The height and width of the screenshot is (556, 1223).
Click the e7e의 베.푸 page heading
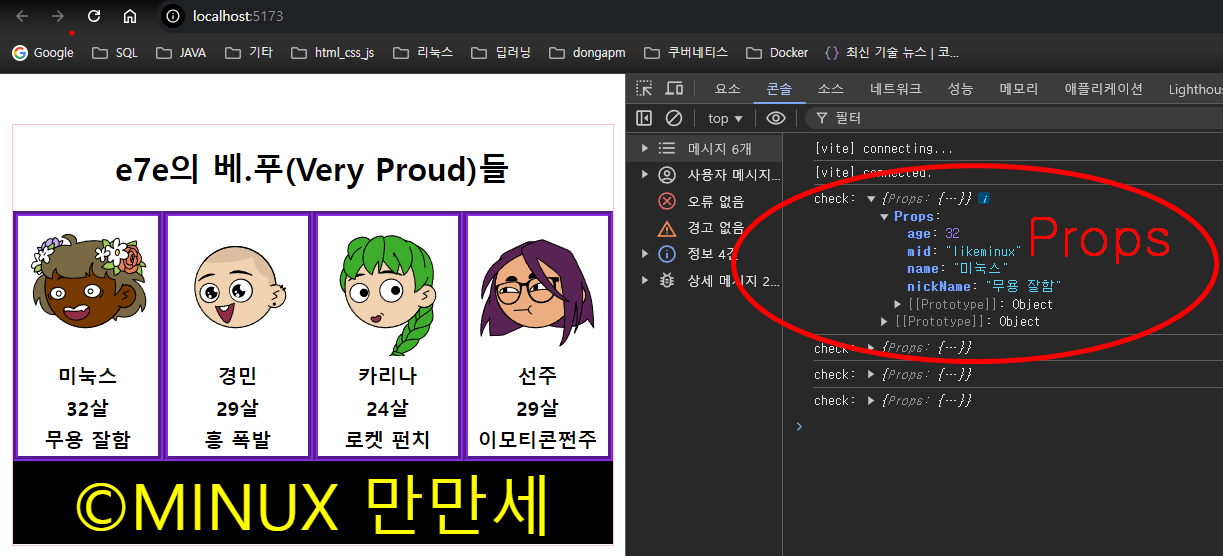coord(312,170)
